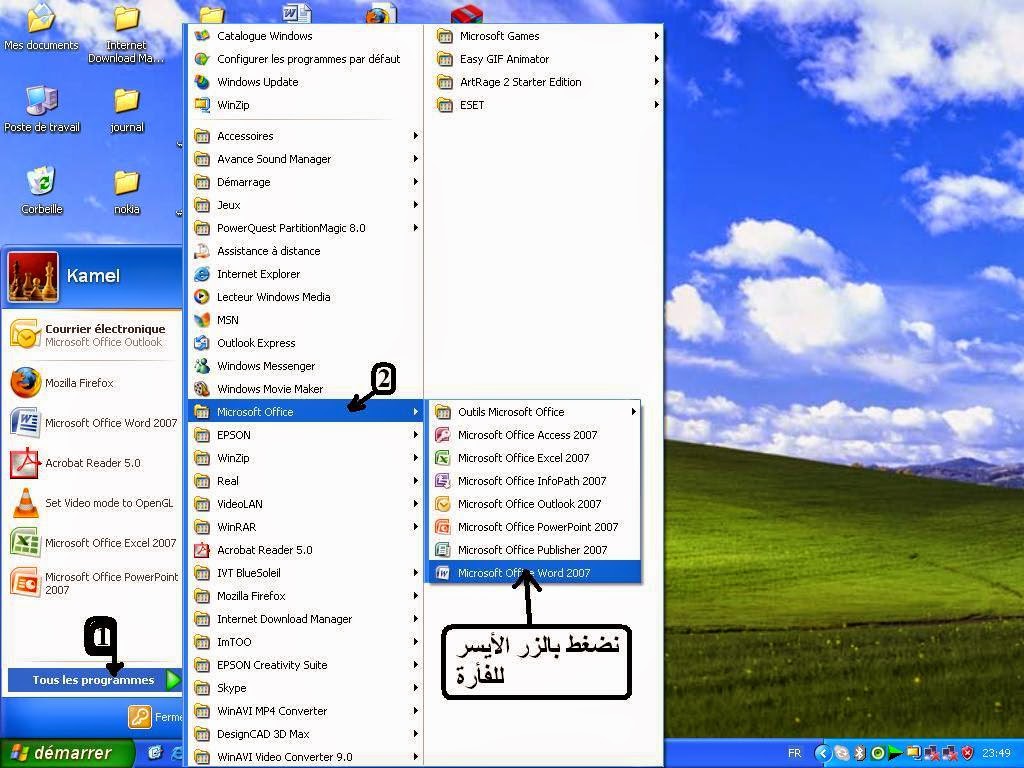This screenshot has width=1024, height=768.
Task: Expand the ESET submenu arrow
Action: point(656,104)
